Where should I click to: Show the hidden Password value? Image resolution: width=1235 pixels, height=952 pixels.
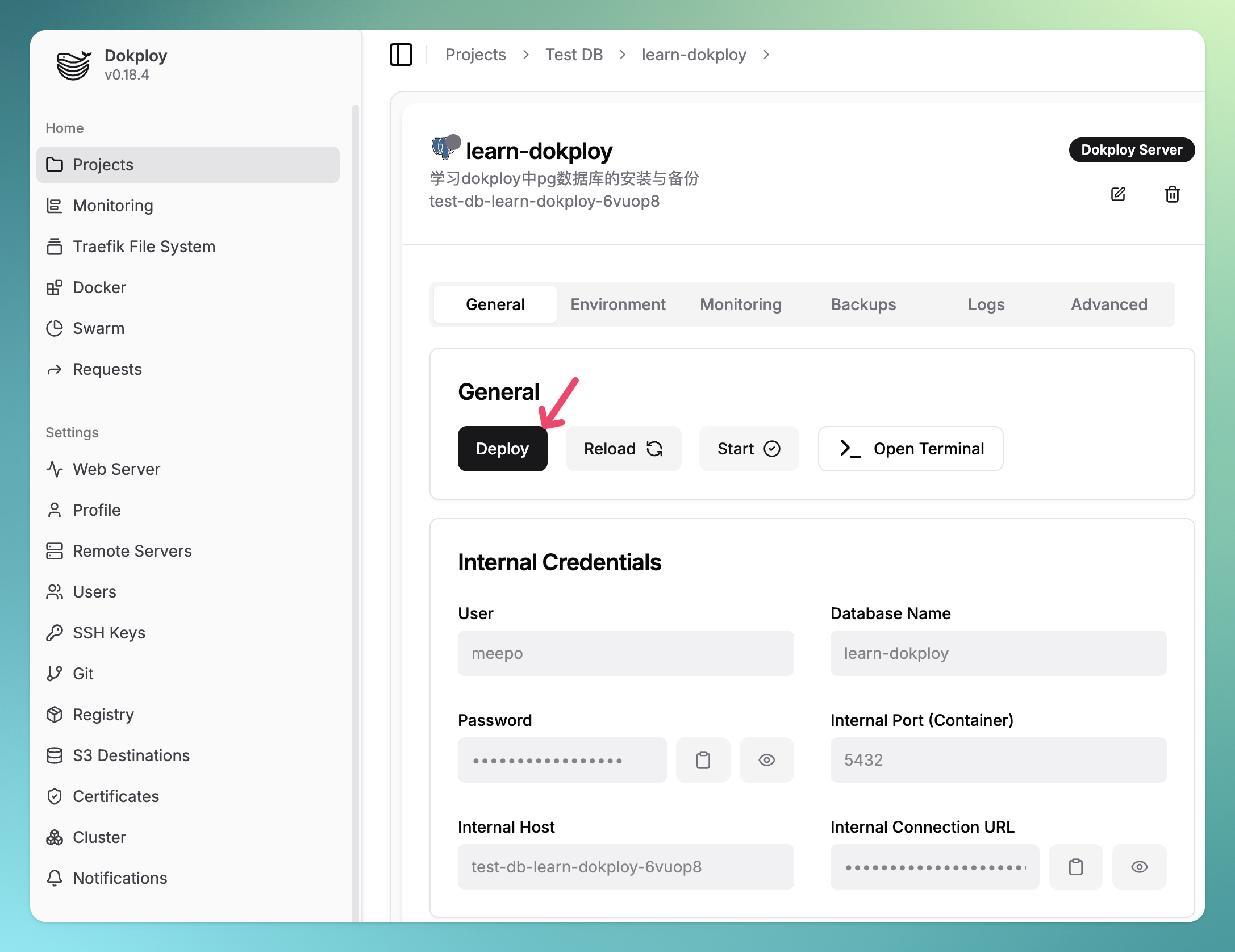tap(767, 760)
